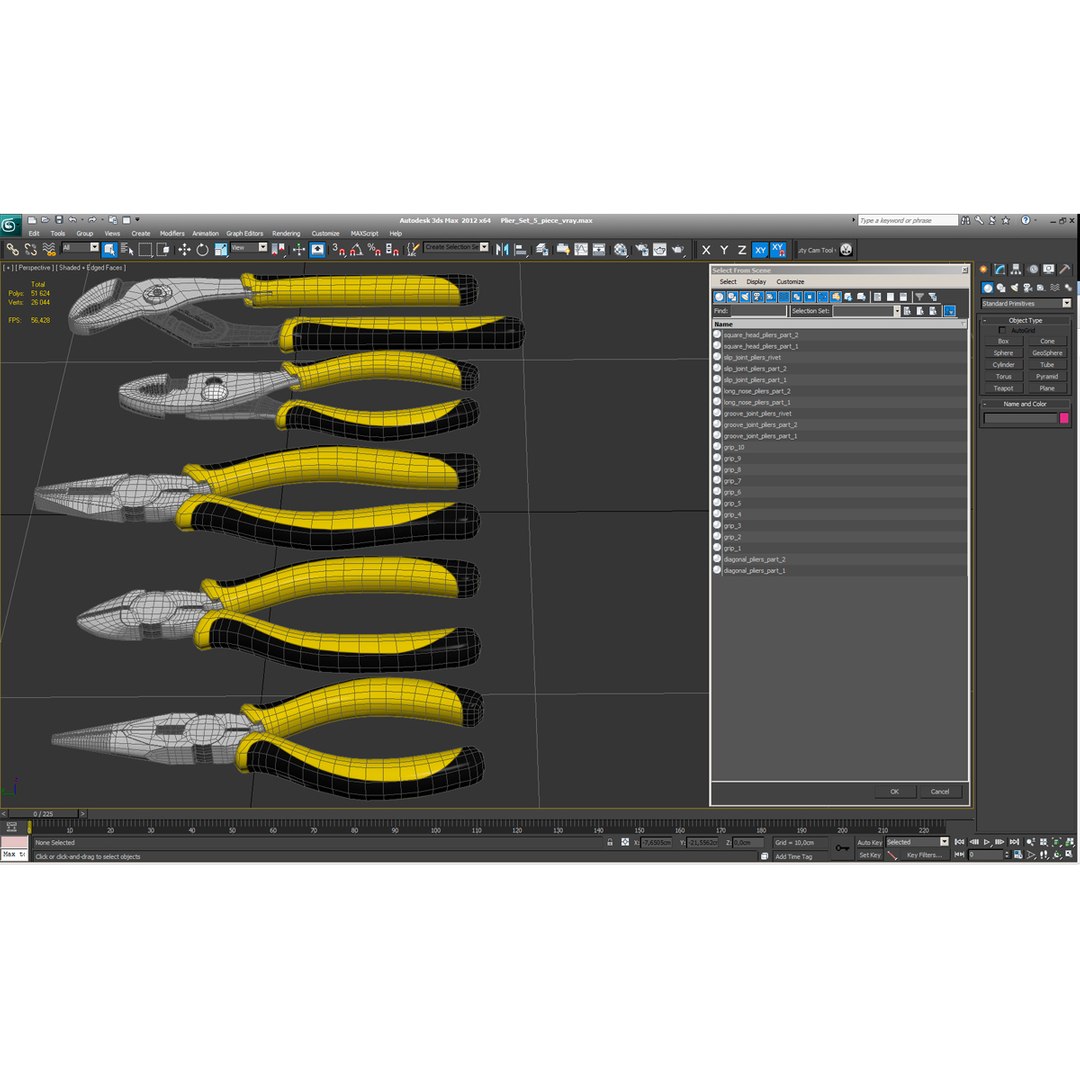Select Geometry category in Create panel
Screen dimensions: 1080x1080
click(988, 288)
